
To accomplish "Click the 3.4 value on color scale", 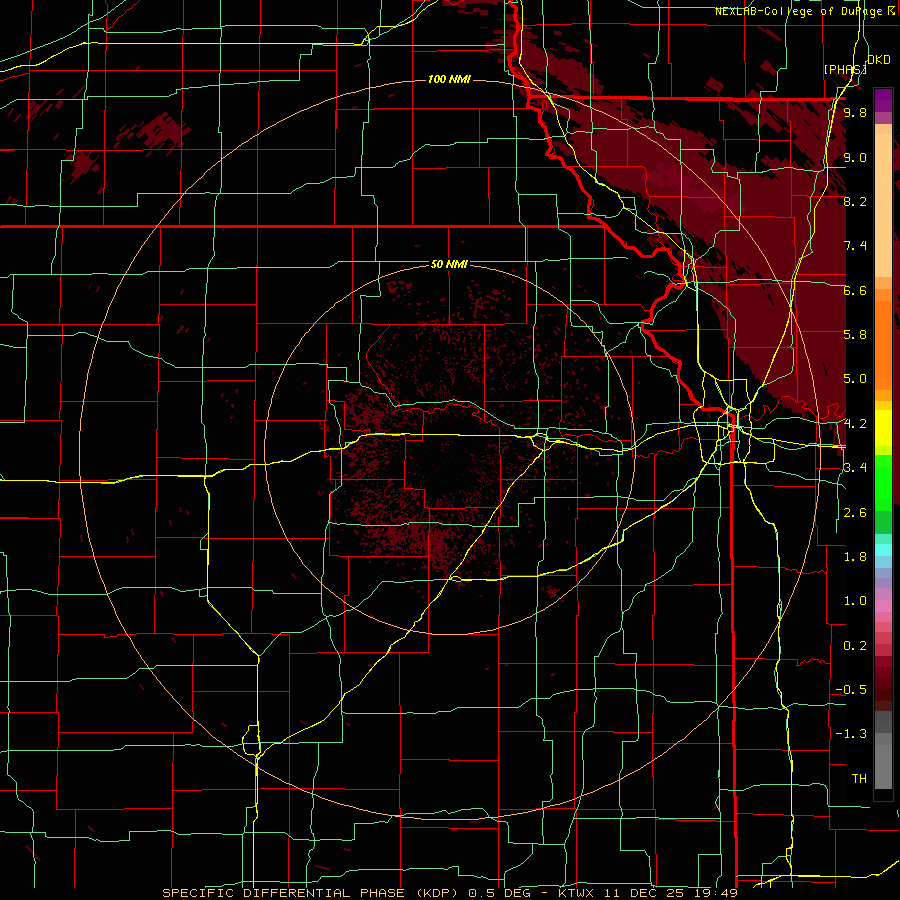I will [x=855, y=468].
